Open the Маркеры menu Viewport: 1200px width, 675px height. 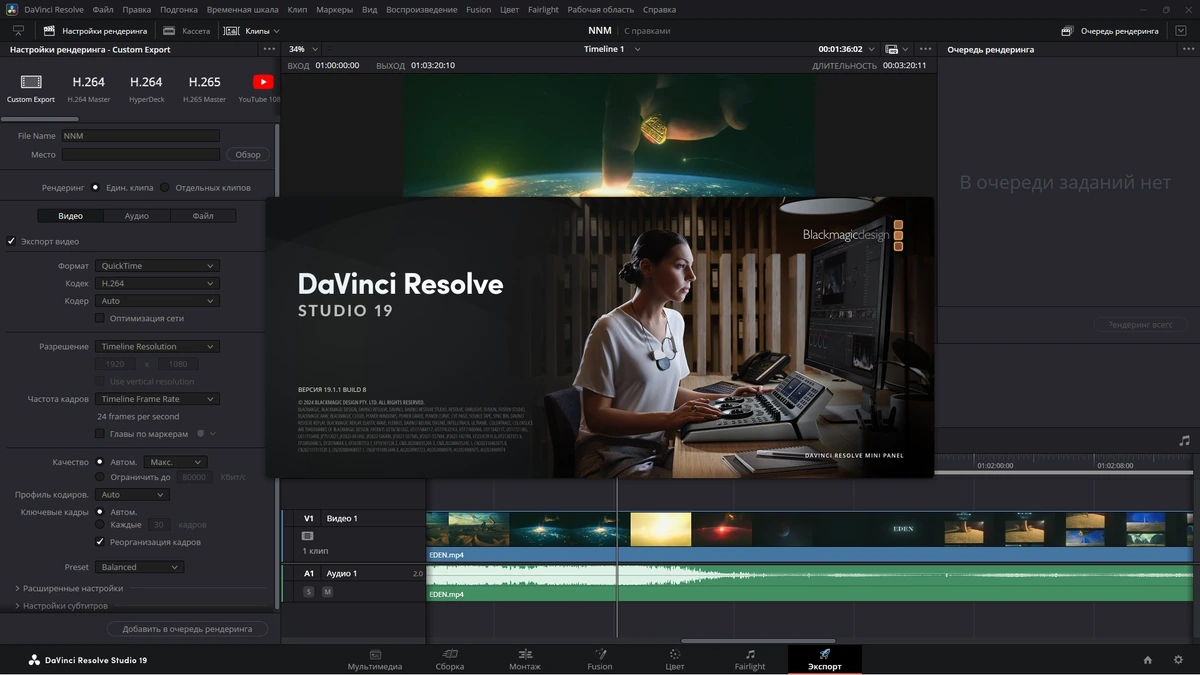pos(334,9)
